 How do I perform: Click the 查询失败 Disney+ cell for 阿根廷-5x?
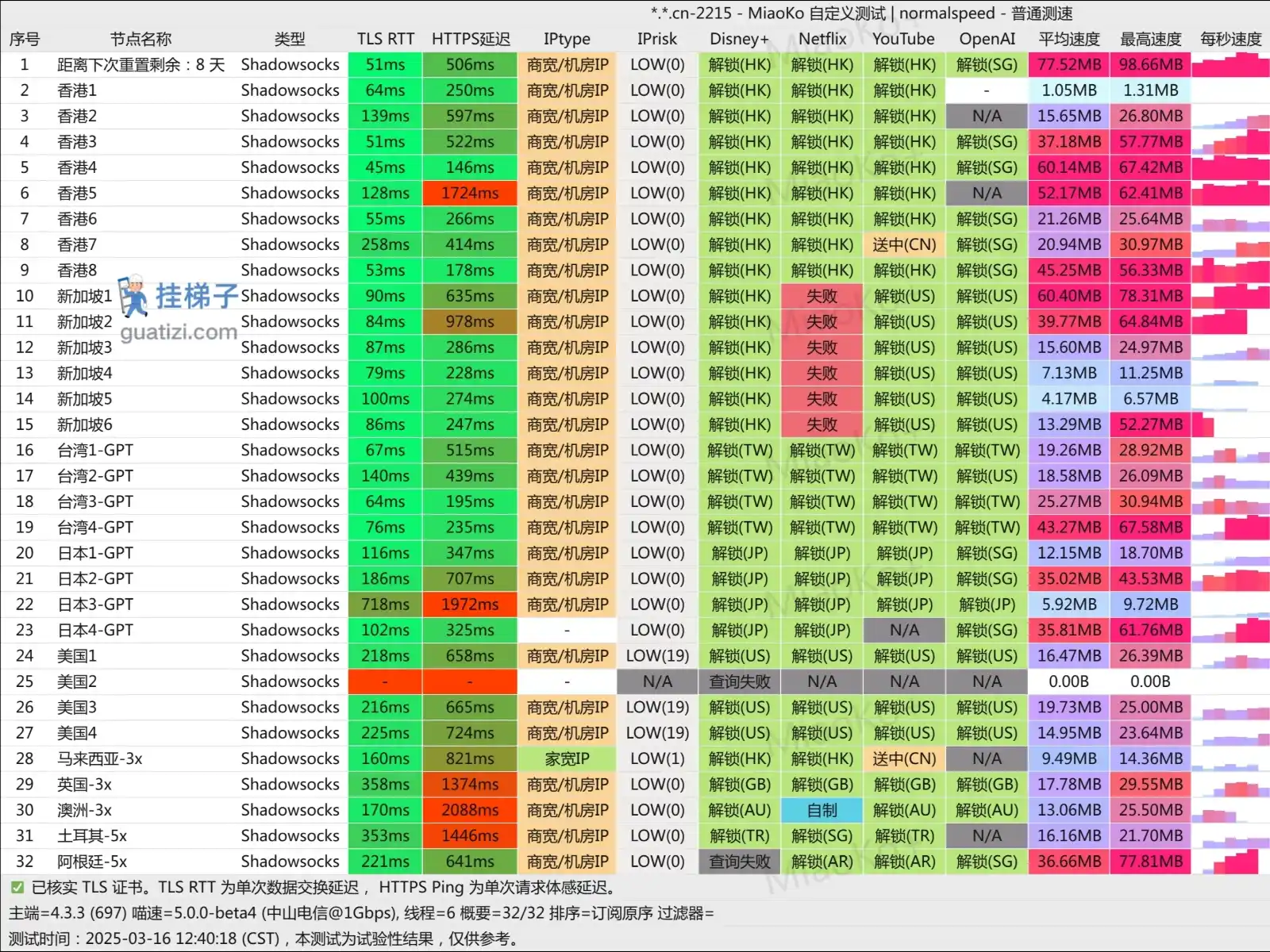(739, 862)
